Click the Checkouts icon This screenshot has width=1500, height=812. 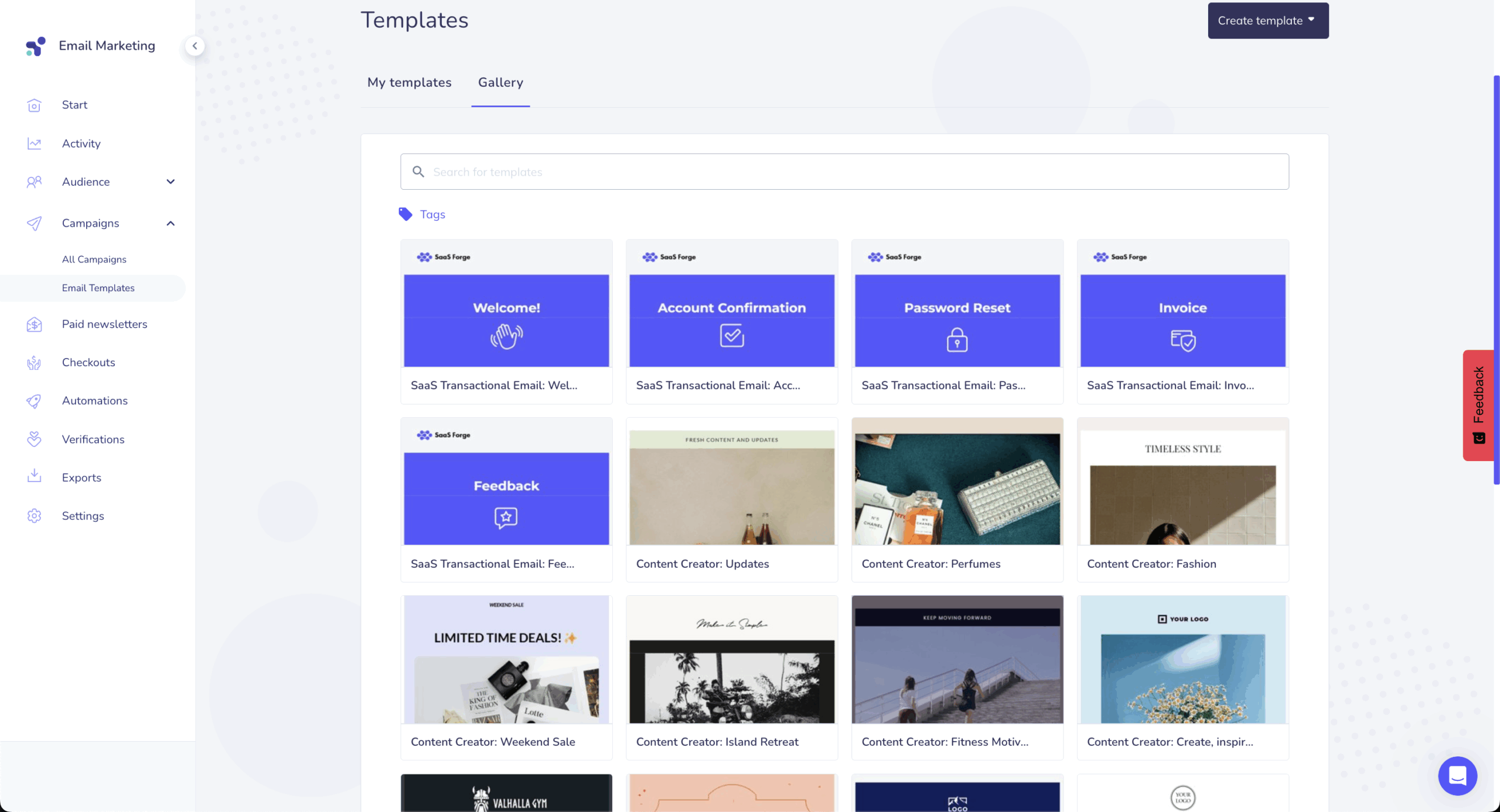coord(34,363)
